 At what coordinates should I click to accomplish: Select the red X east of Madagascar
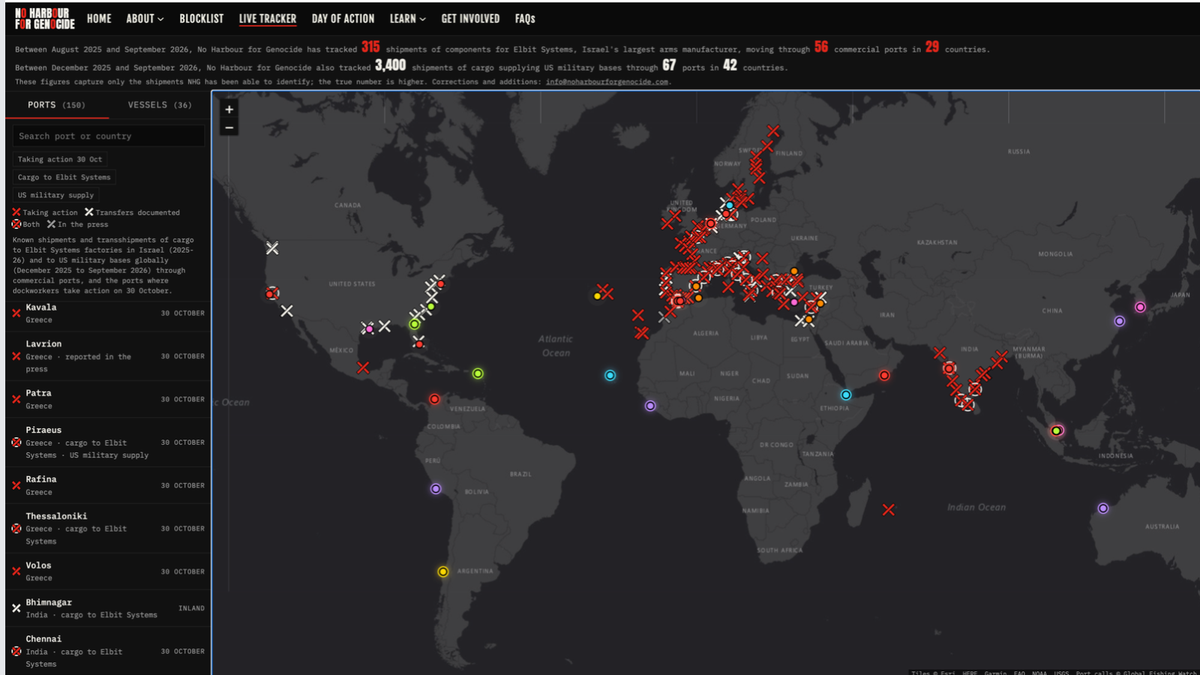(x=888, y=510)
